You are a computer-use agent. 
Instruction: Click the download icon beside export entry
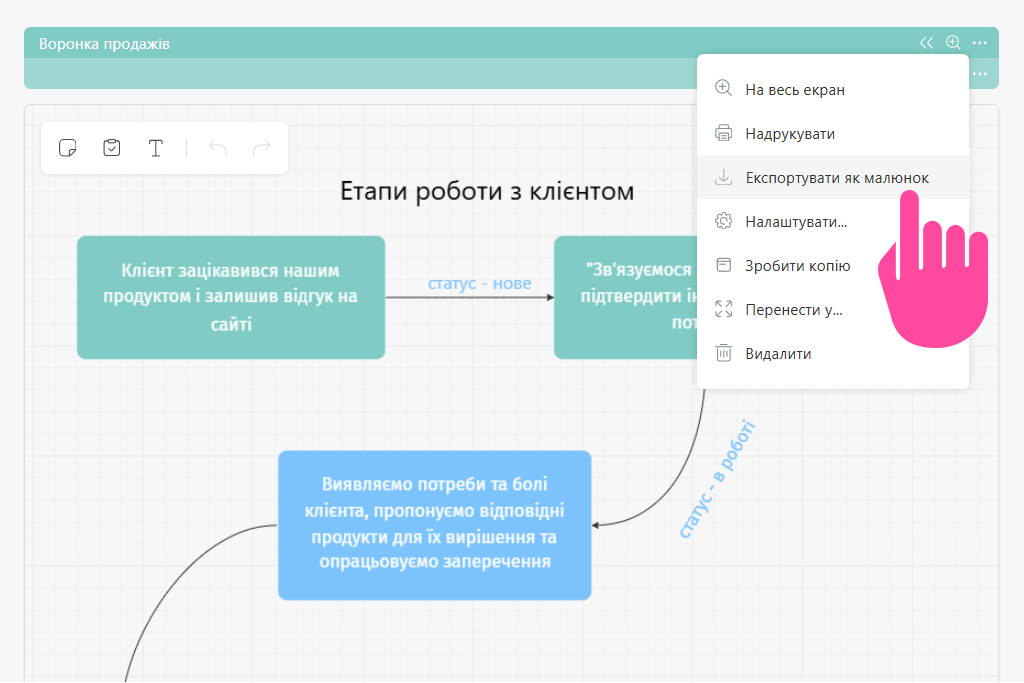click(x=724, y=177)
